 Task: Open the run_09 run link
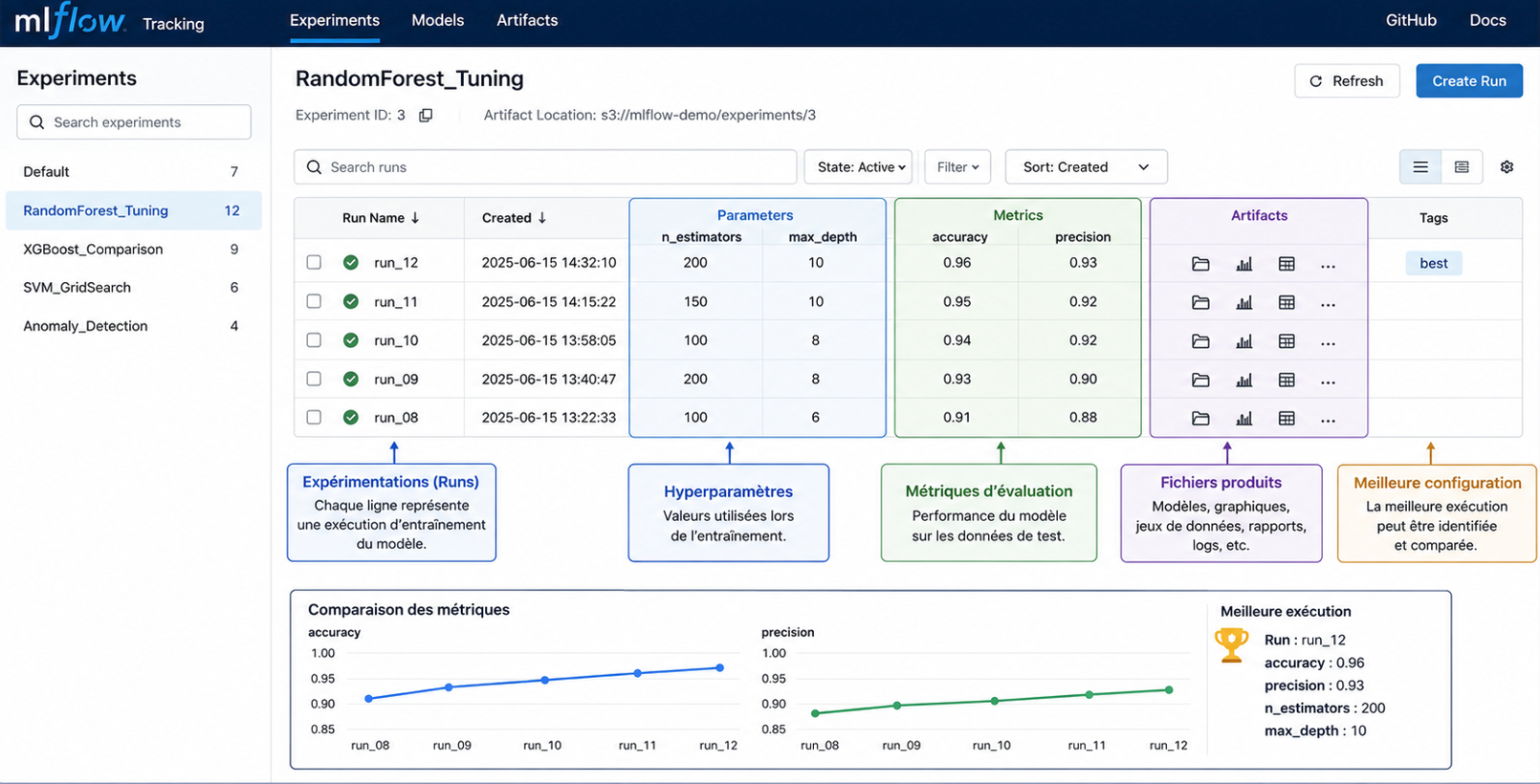[x=396, y=379]
